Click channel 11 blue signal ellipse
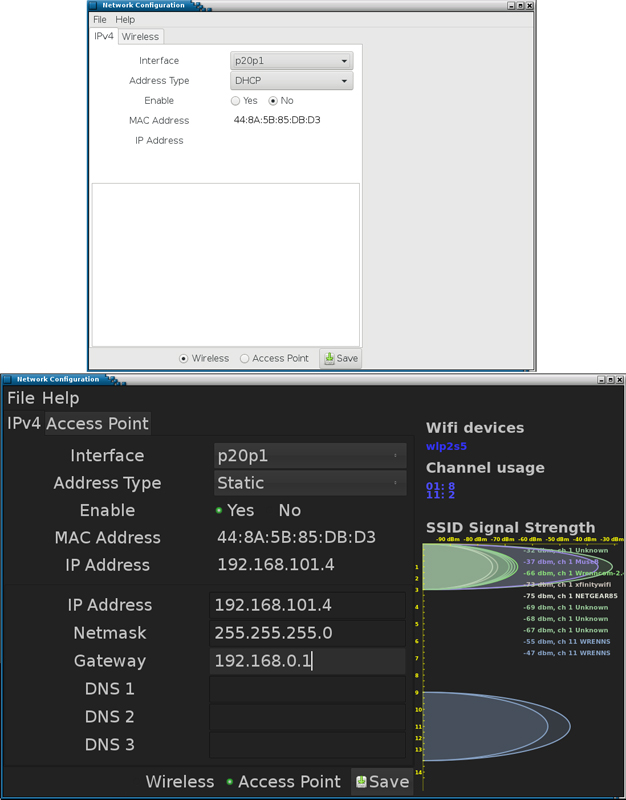This screenshot has height=800, width=626. tap(496, 727)
